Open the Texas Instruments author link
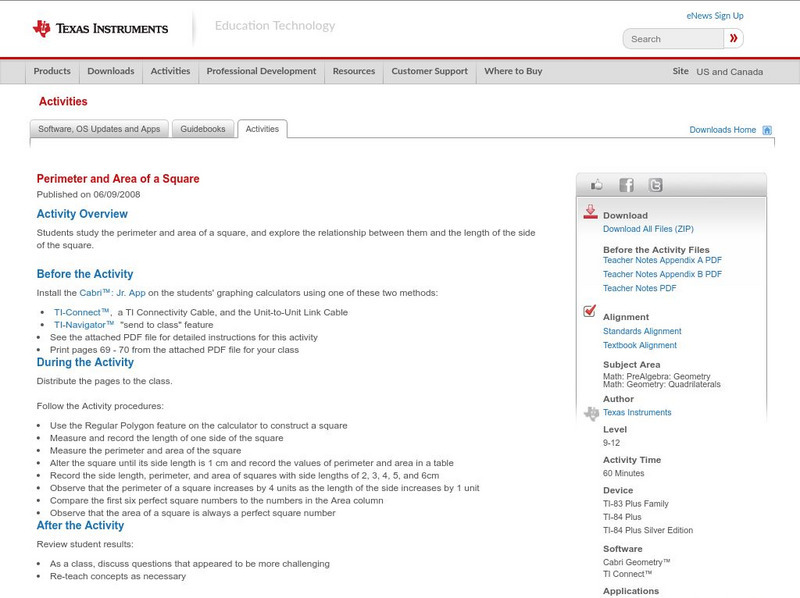This screenshot has height=598, width=800. (x=637, y=412)
